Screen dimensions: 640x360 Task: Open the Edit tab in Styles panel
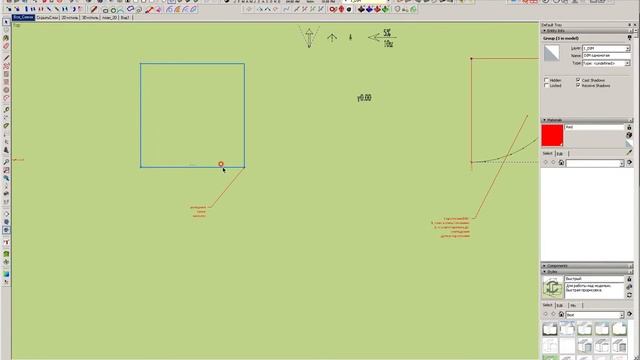(x=560, y=305)
